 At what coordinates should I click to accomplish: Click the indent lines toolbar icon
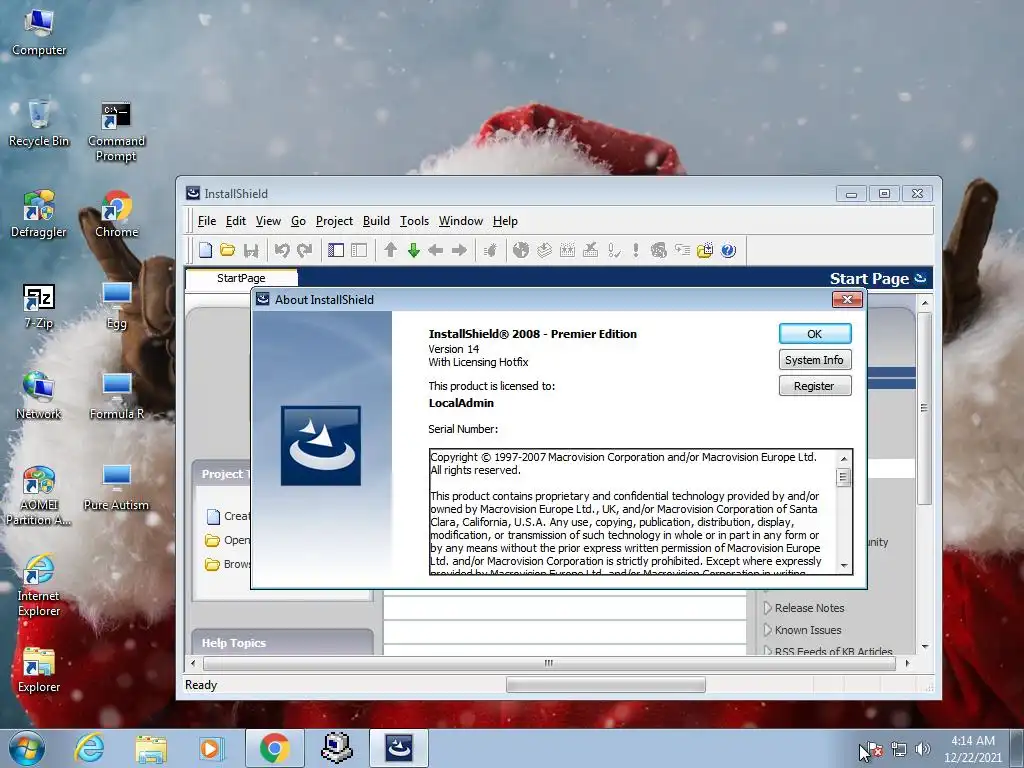point(682,250)
